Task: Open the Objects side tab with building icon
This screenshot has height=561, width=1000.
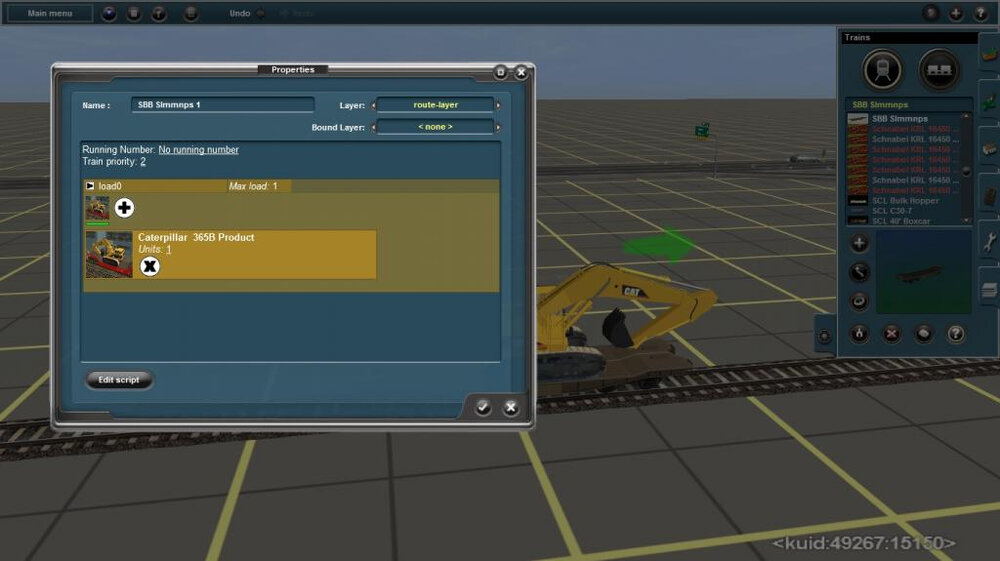Action: 989,149
